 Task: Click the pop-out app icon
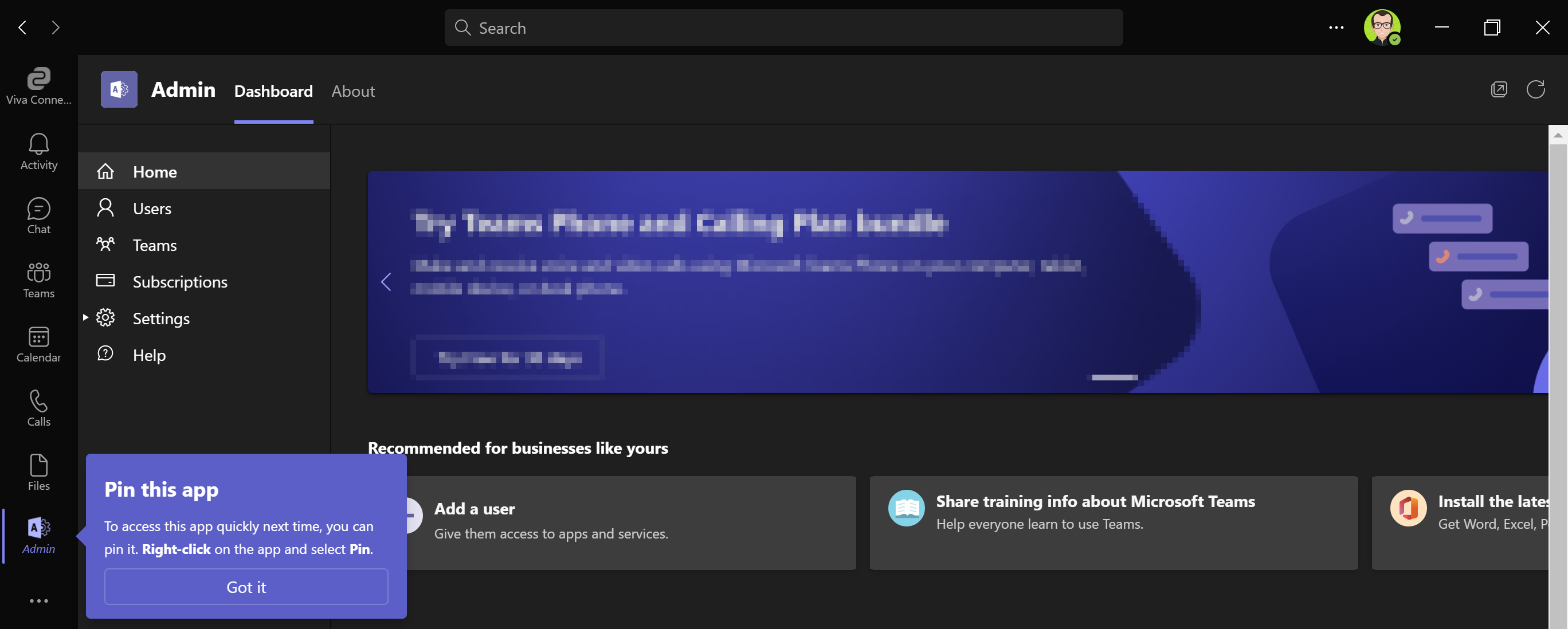point(1499,89)
